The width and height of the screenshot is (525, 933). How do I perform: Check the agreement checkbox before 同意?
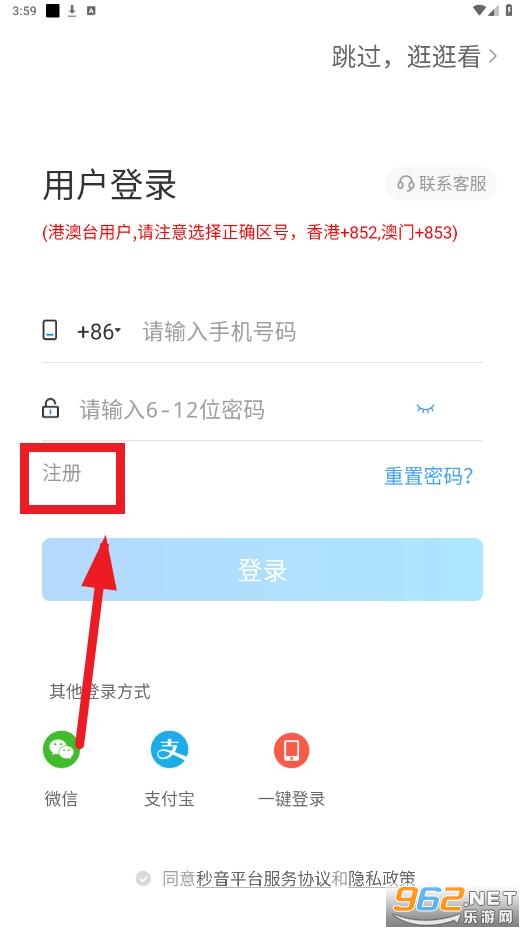143,878
